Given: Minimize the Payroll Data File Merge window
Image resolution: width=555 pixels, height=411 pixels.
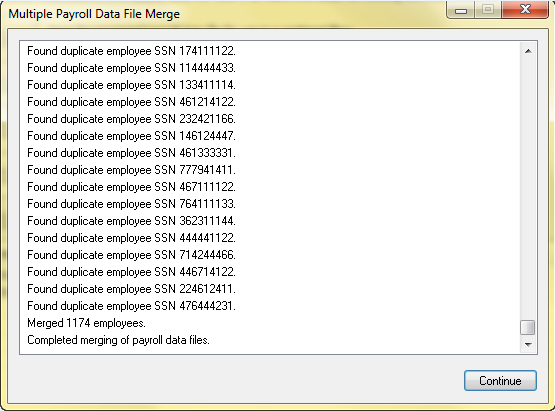Looking at the screenshot, I should click(460, 10).
